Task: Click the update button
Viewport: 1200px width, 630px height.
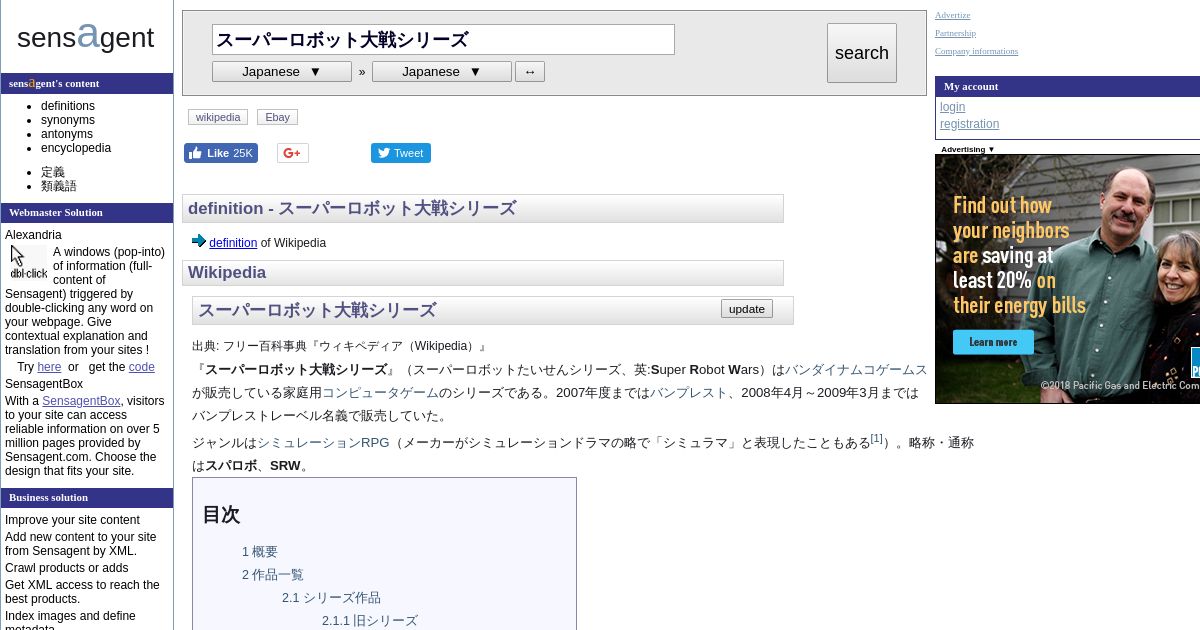Action: pyautogui.click(x=746, y=309)
